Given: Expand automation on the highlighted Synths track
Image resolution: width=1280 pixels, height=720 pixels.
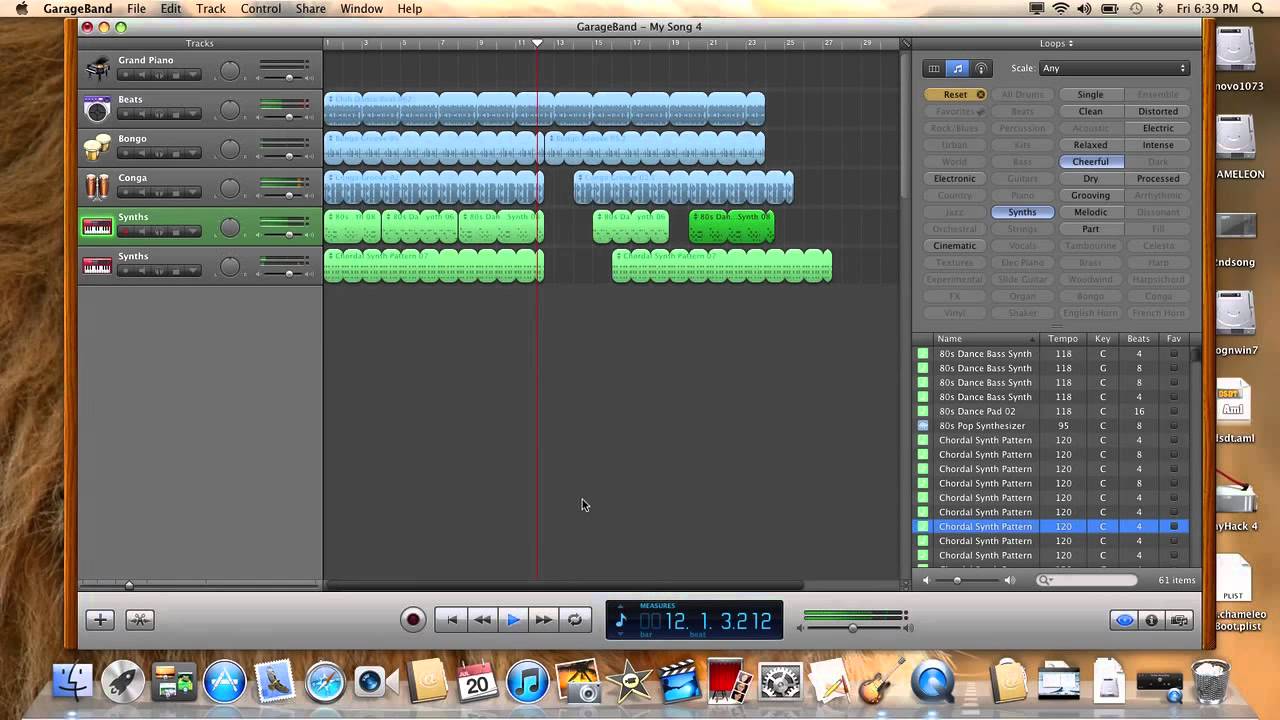Looking at the screenshot, I should click(193, 232).
